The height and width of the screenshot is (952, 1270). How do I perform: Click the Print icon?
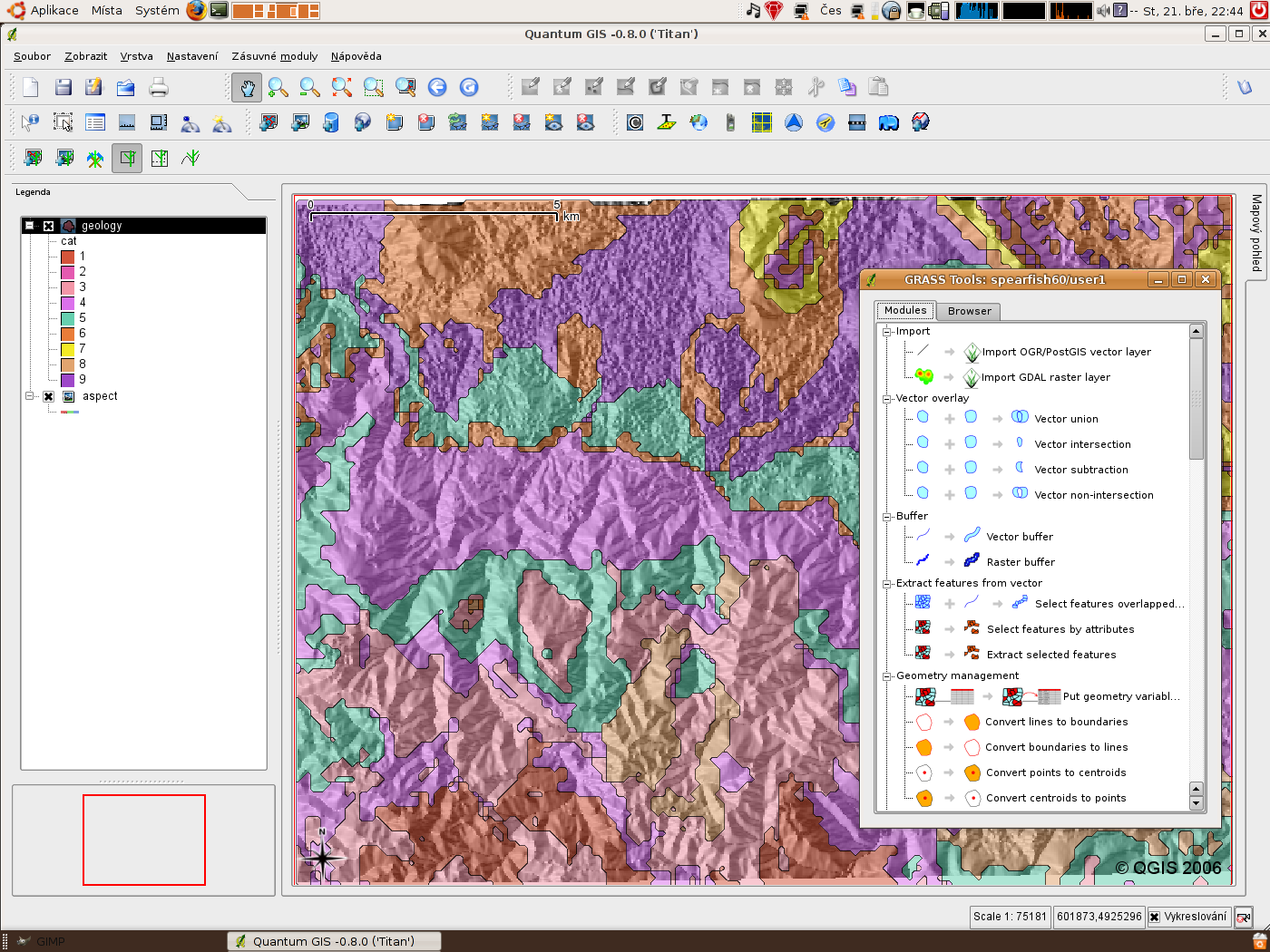click(x=159, y=87)
